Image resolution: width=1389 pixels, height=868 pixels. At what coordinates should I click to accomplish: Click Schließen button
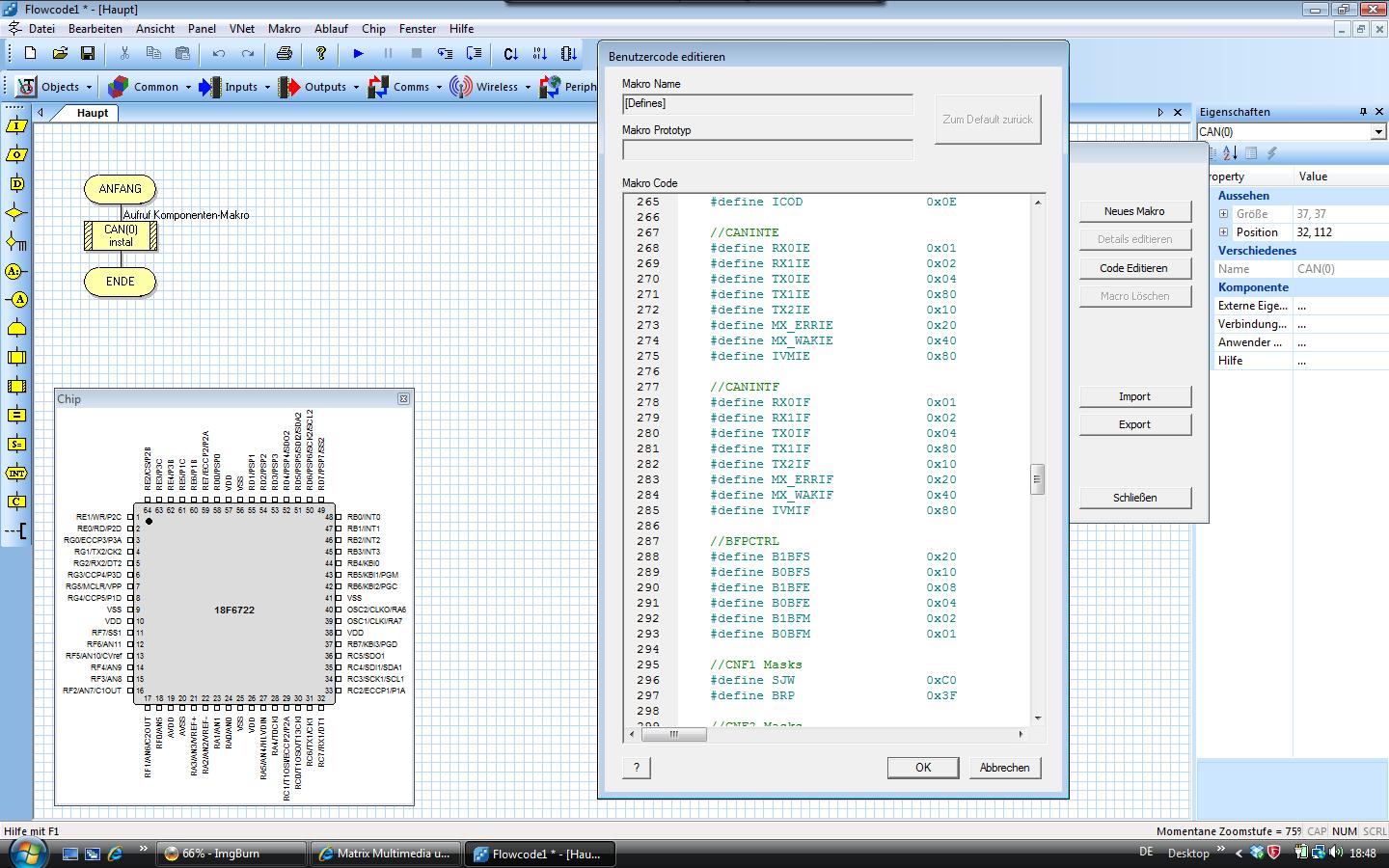[x=1134, y=498]
